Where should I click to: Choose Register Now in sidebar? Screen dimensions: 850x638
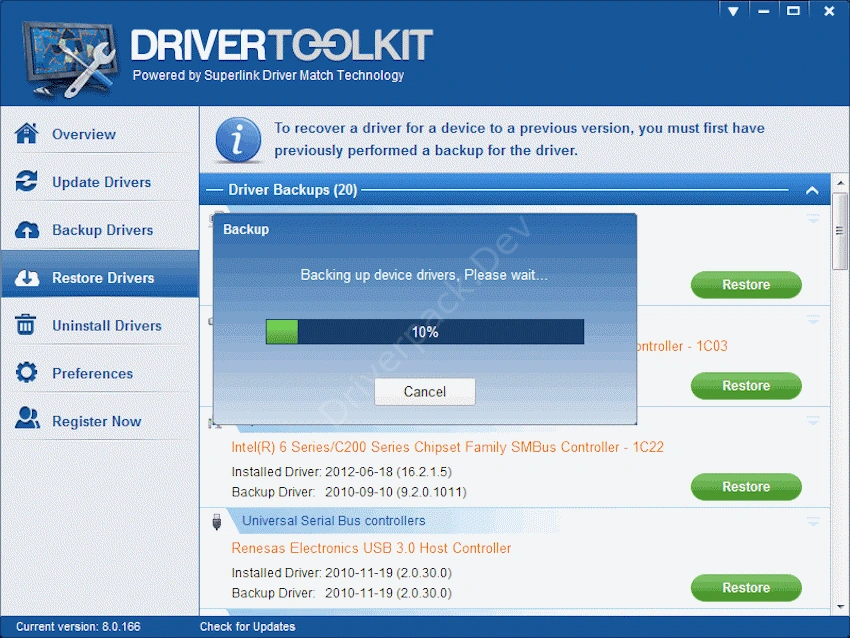click(x=100, y=421)
